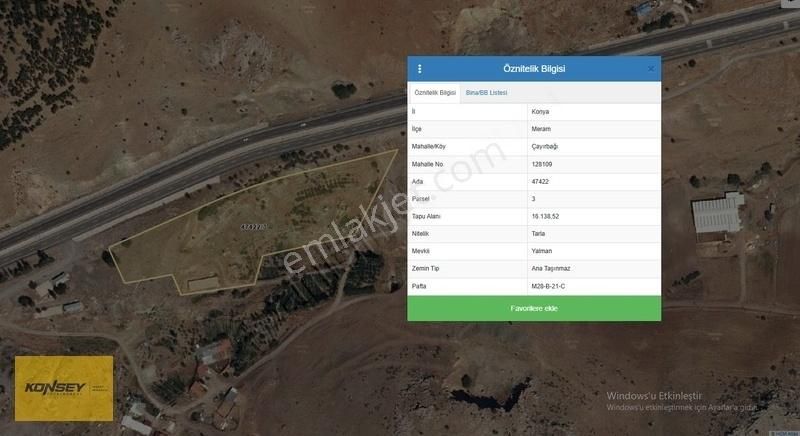Click the Pafta value M28-B-21-C
The height and width of the screenshot is (436, 800).
coord(548,286)
